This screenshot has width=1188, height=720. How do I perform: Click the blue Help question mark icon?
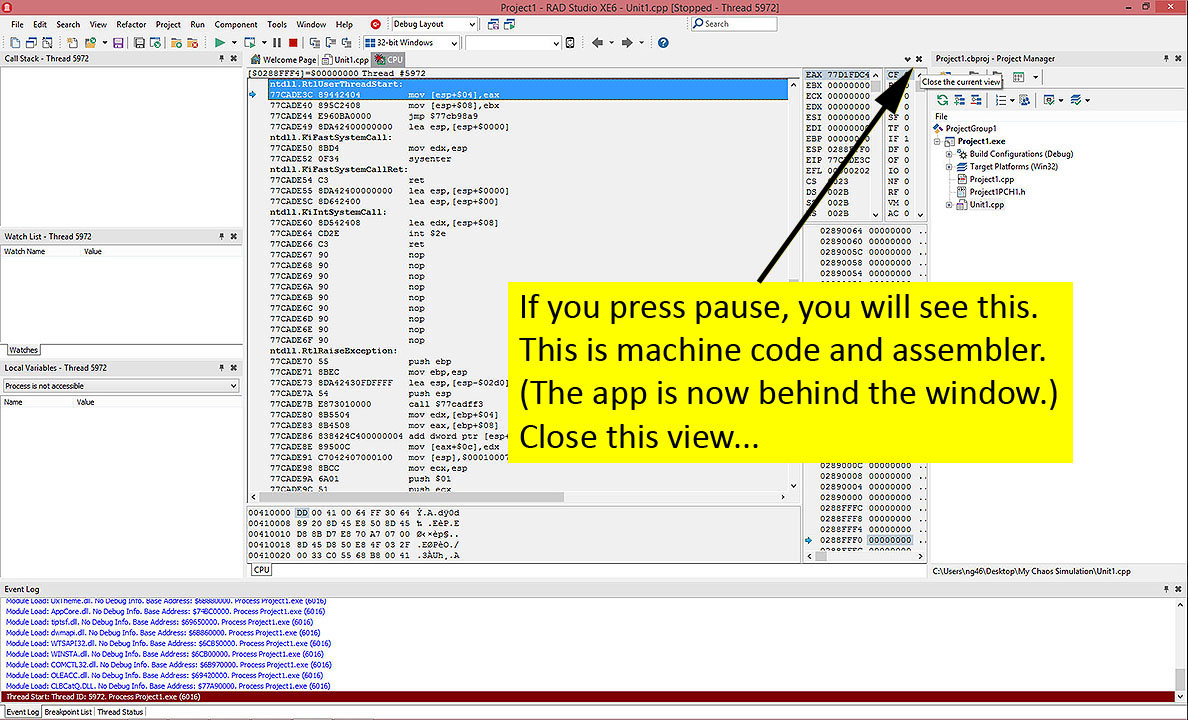(663, 43)
